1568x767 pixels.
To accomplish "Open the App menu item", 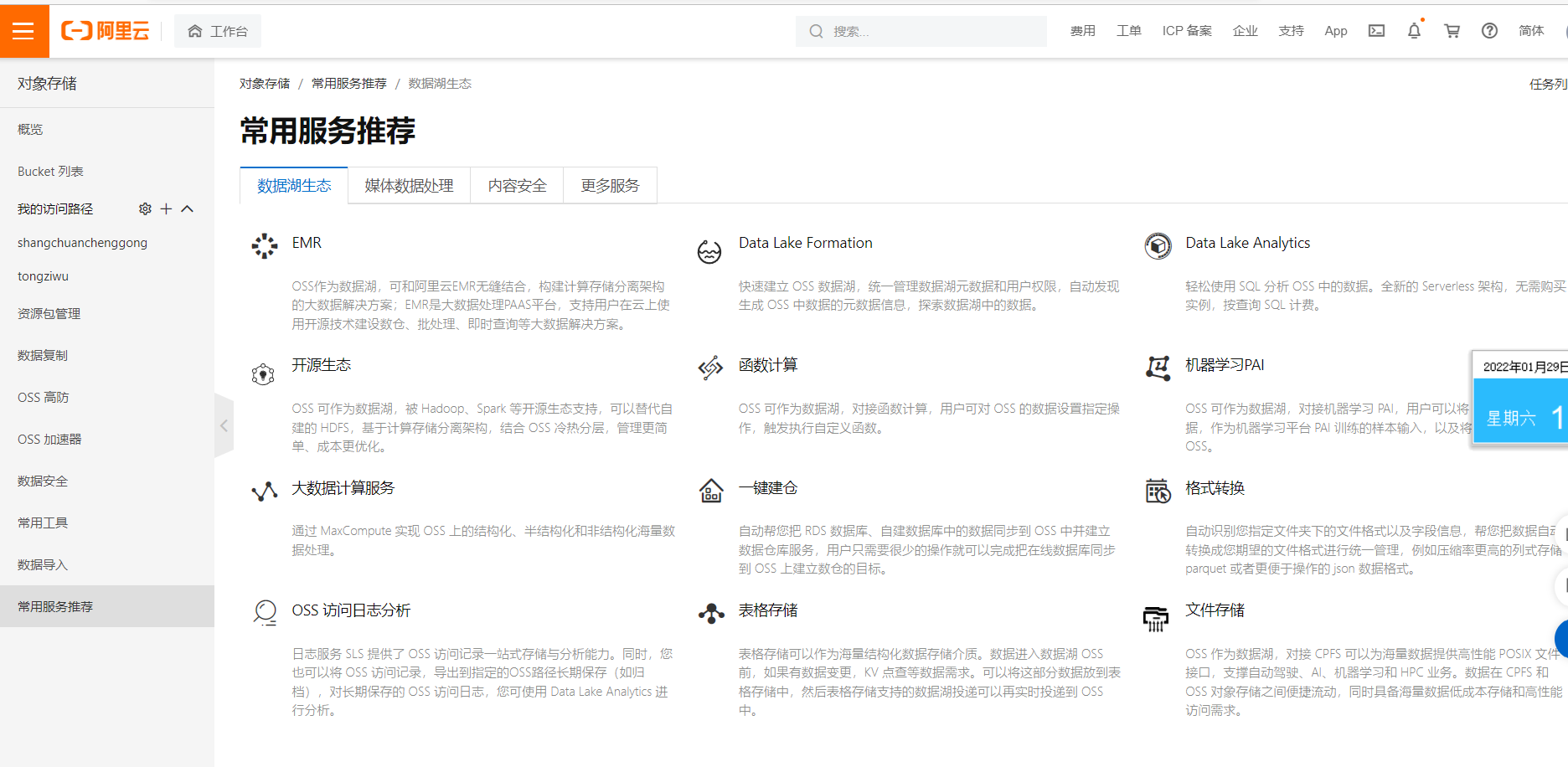I will (1336, 31).
